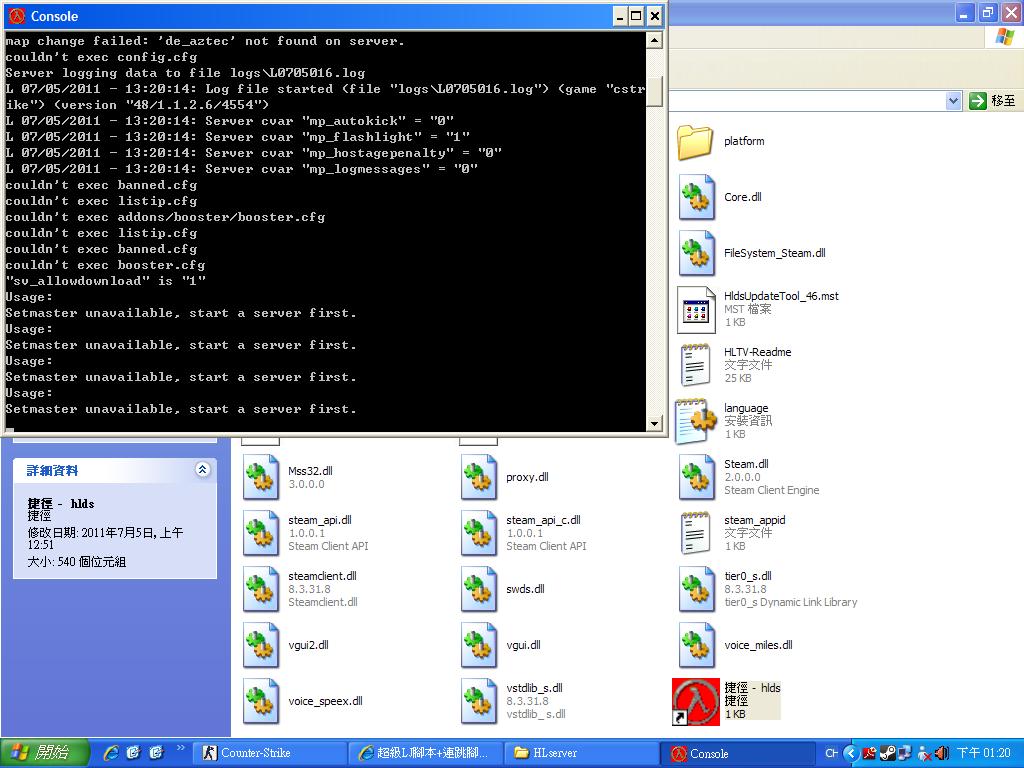This screenshot has width=1024, height=768.
Task: Click Console scrollbar down arrow
Action: 655,423
